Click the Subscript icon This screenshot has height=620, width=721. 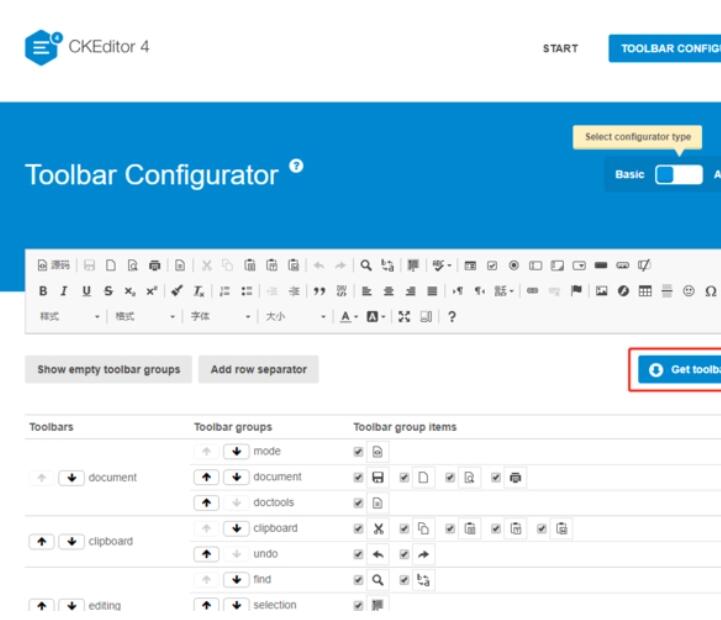130,291
